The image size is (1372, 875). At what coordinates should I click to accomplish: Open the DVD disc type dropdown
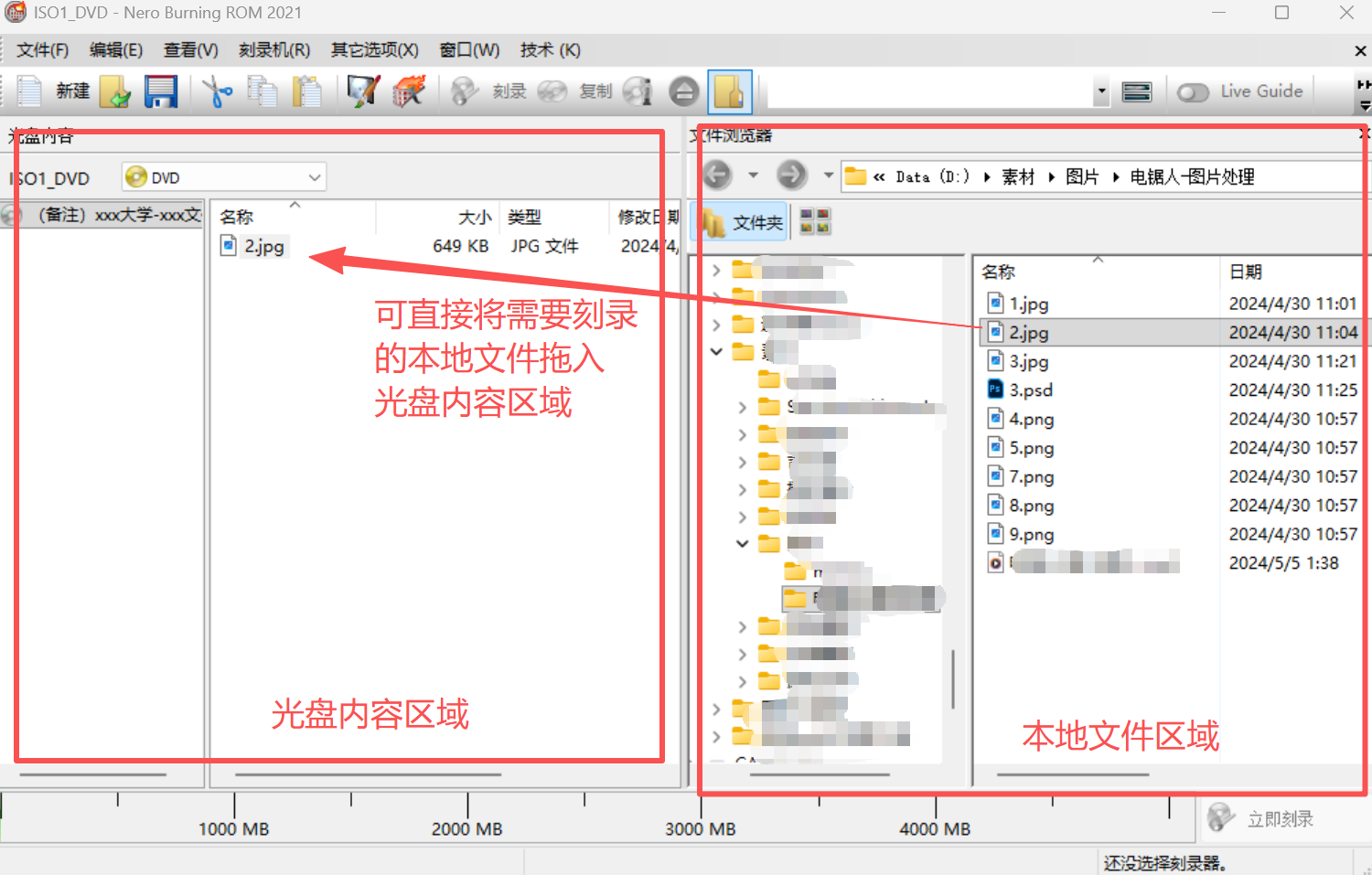click(314, 177)
